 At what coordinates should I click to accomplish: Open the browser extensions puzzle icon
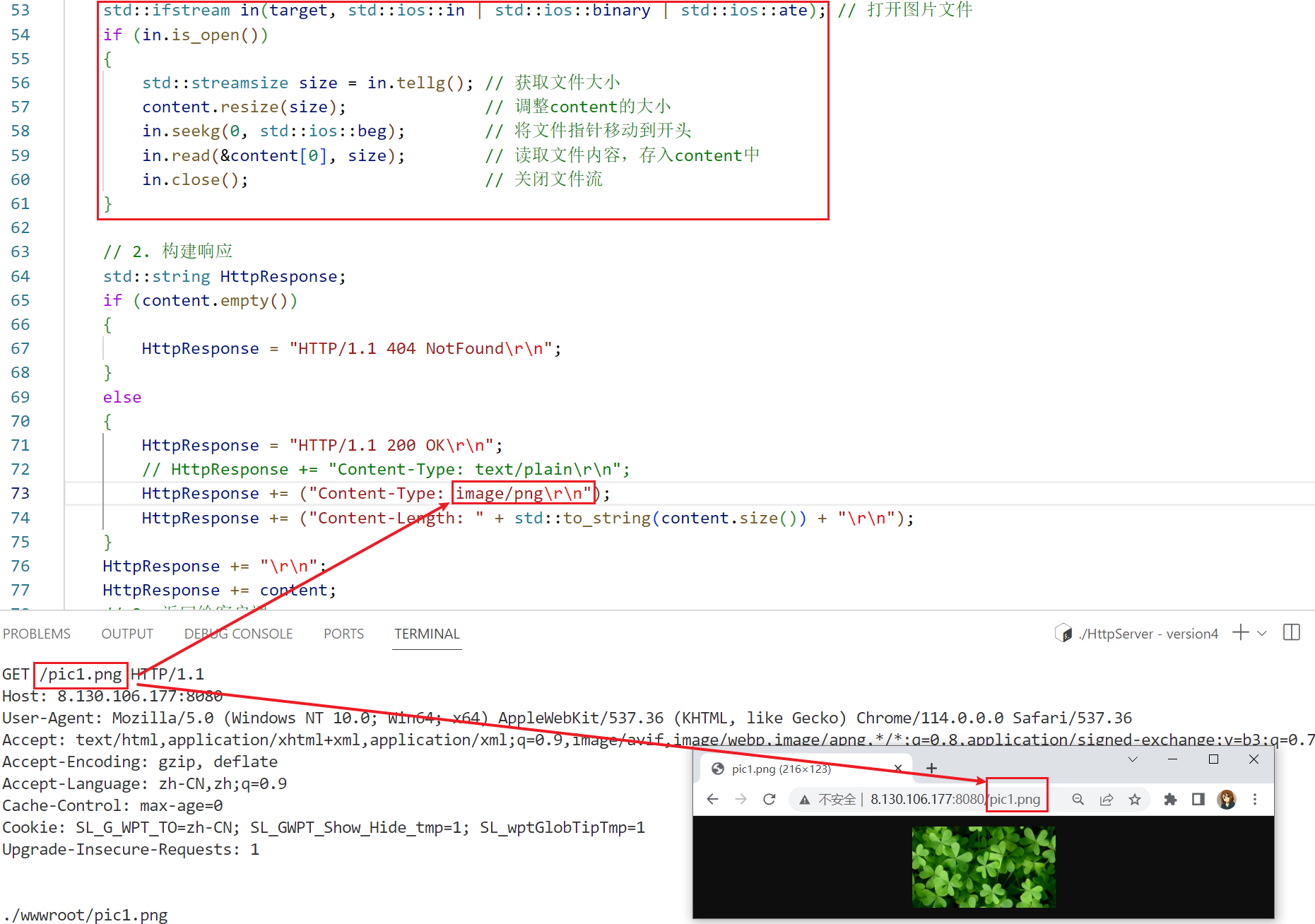(x=1170, y=799)
